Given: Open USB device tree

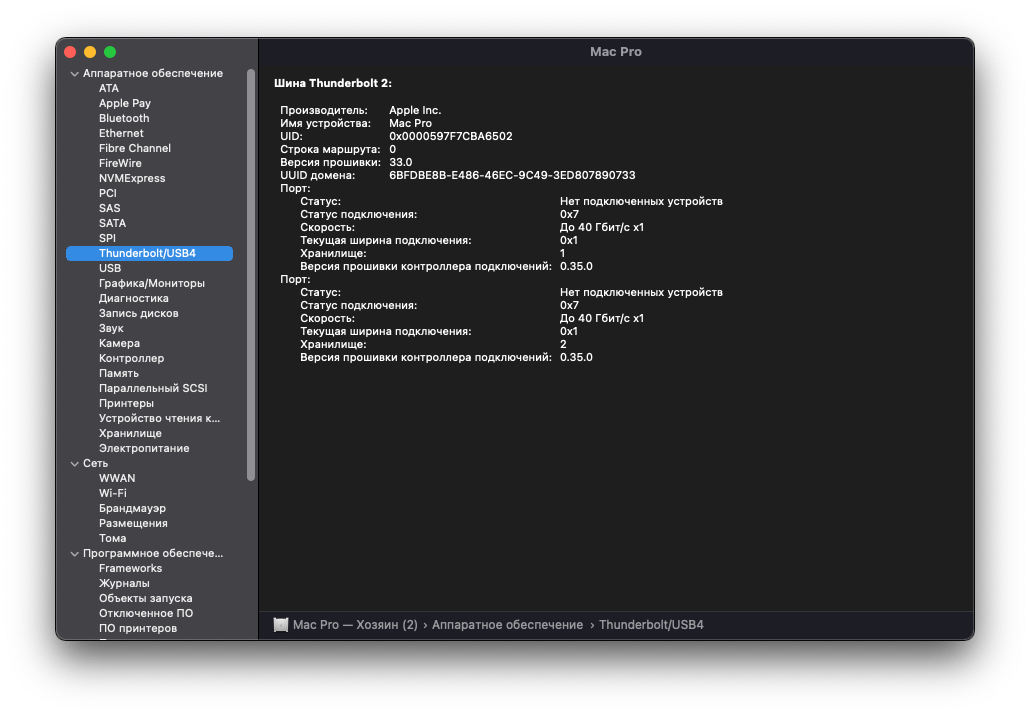Looking at the screenshot, I should pyautogui.click(x=110, y=268).
